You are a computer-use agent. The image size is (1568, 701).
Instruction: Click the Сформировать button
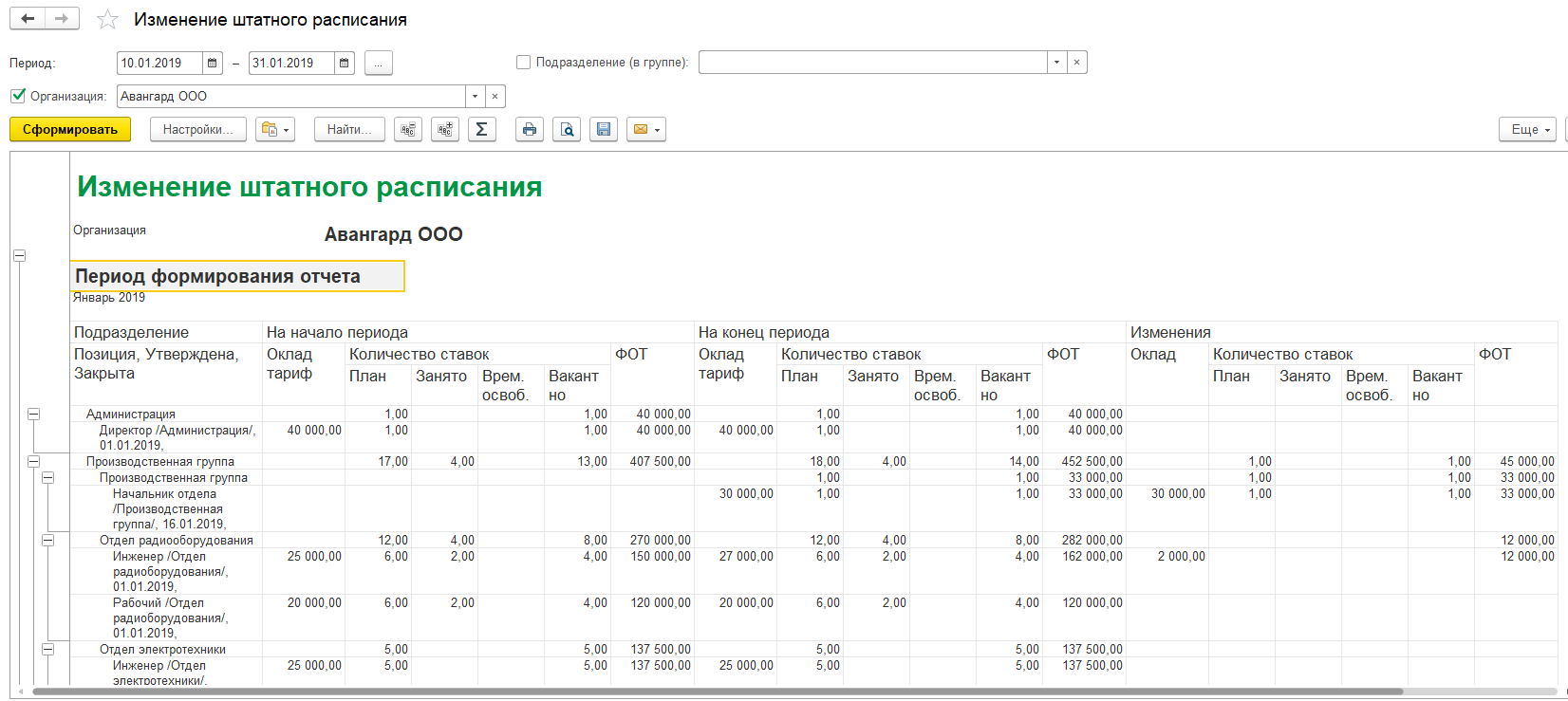coord(70,130)
